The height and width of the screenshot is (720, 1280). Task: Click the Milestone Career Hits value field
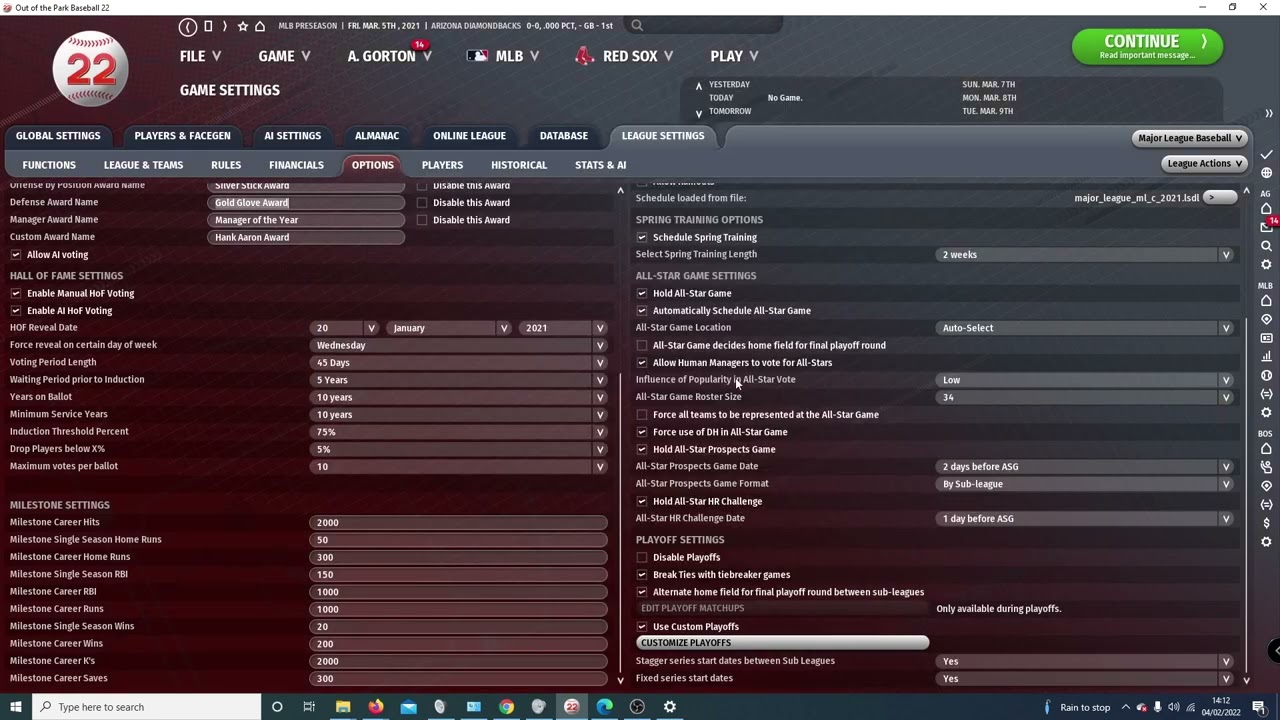[x=459, y=523]
